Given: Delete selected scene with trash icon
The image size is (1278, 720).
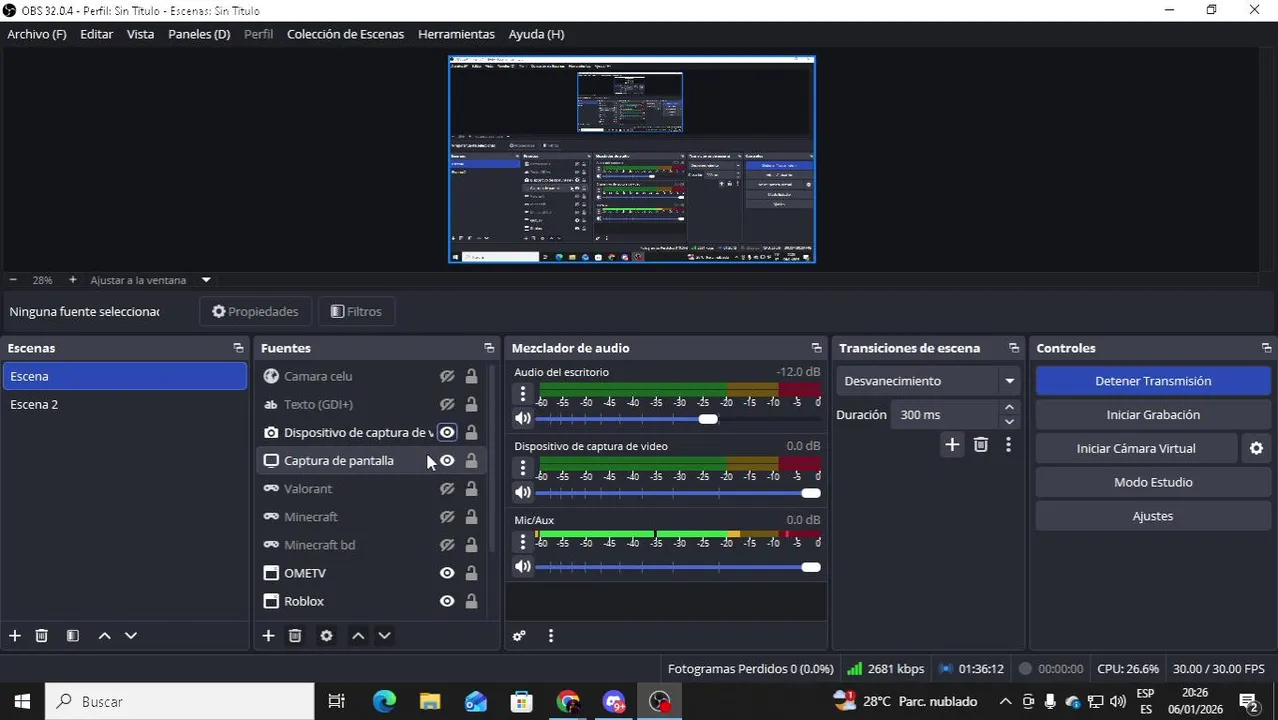Looking at the screenshot, I should point(42,636).
